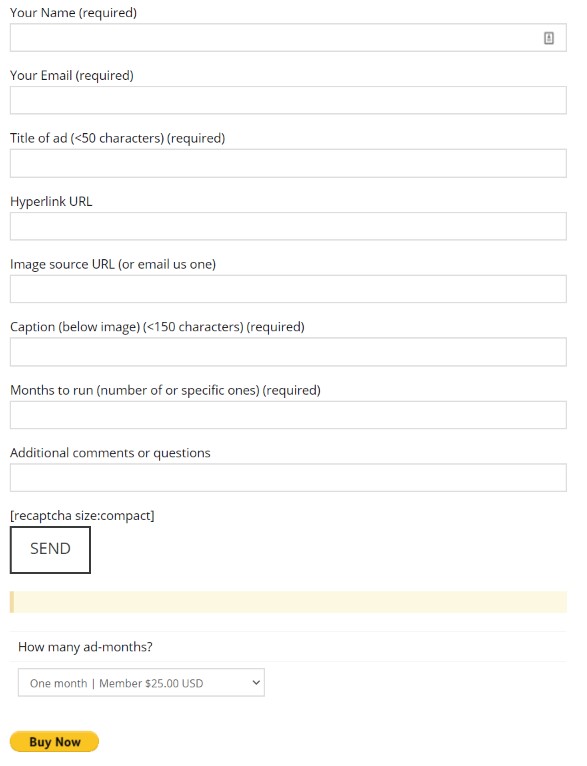Select the Title of ad text field
This screenshot has width=587, height=766.
pos(288,163)
